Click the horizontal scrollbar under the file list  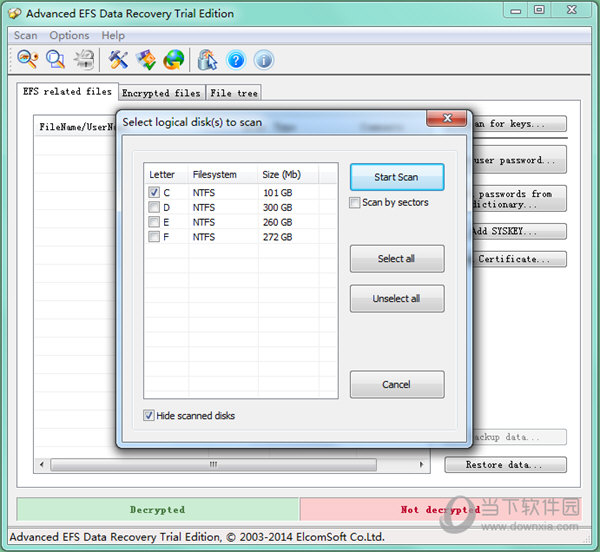click(212, 465)
